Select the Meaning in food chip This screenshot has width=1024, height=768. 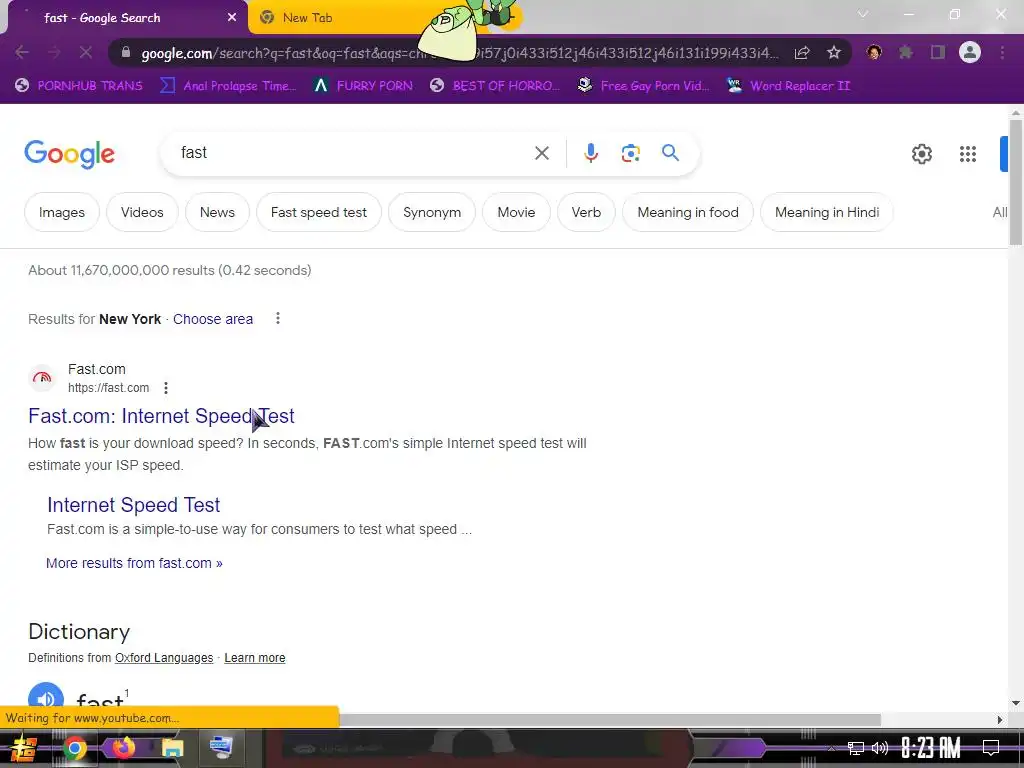688,212
